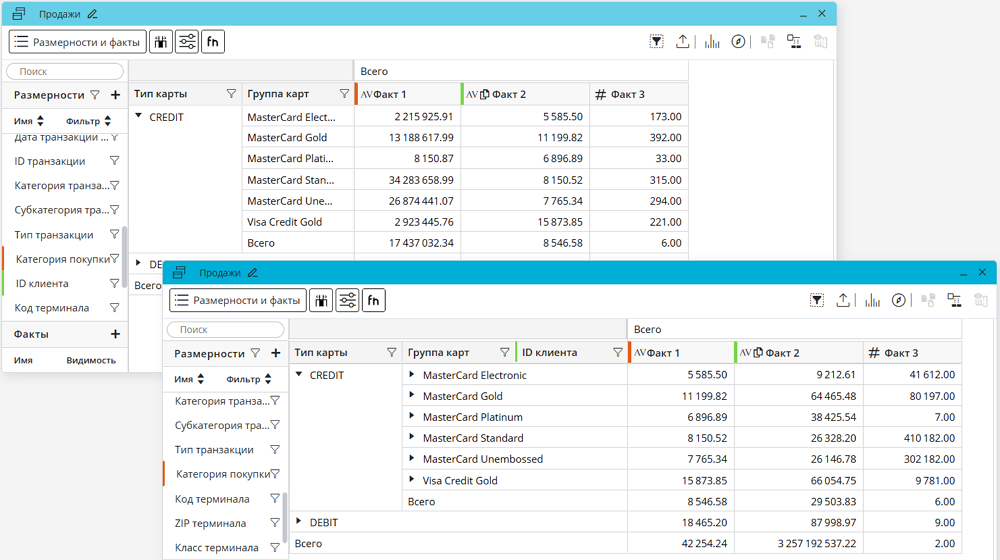Screen dimensions: 1000x560
Task: Click the filter funnel toolbar icon in back window
Action: 656,42
